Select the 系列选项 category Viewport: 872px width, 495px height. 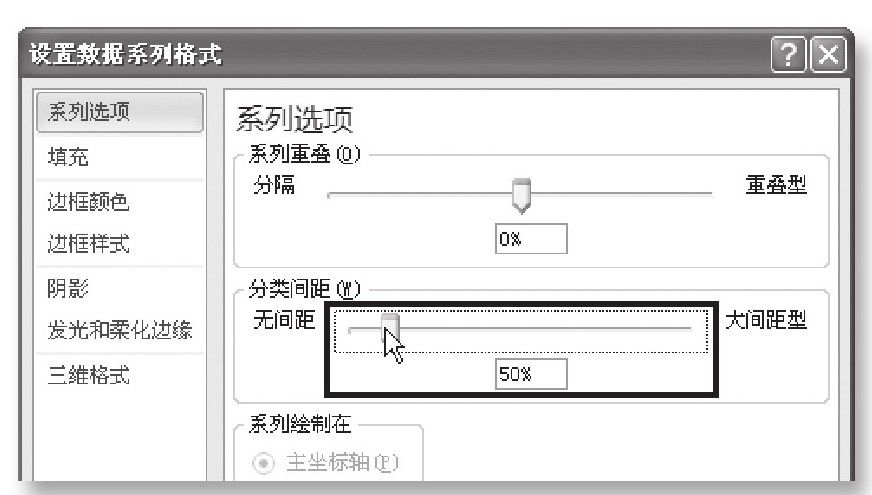120,112
